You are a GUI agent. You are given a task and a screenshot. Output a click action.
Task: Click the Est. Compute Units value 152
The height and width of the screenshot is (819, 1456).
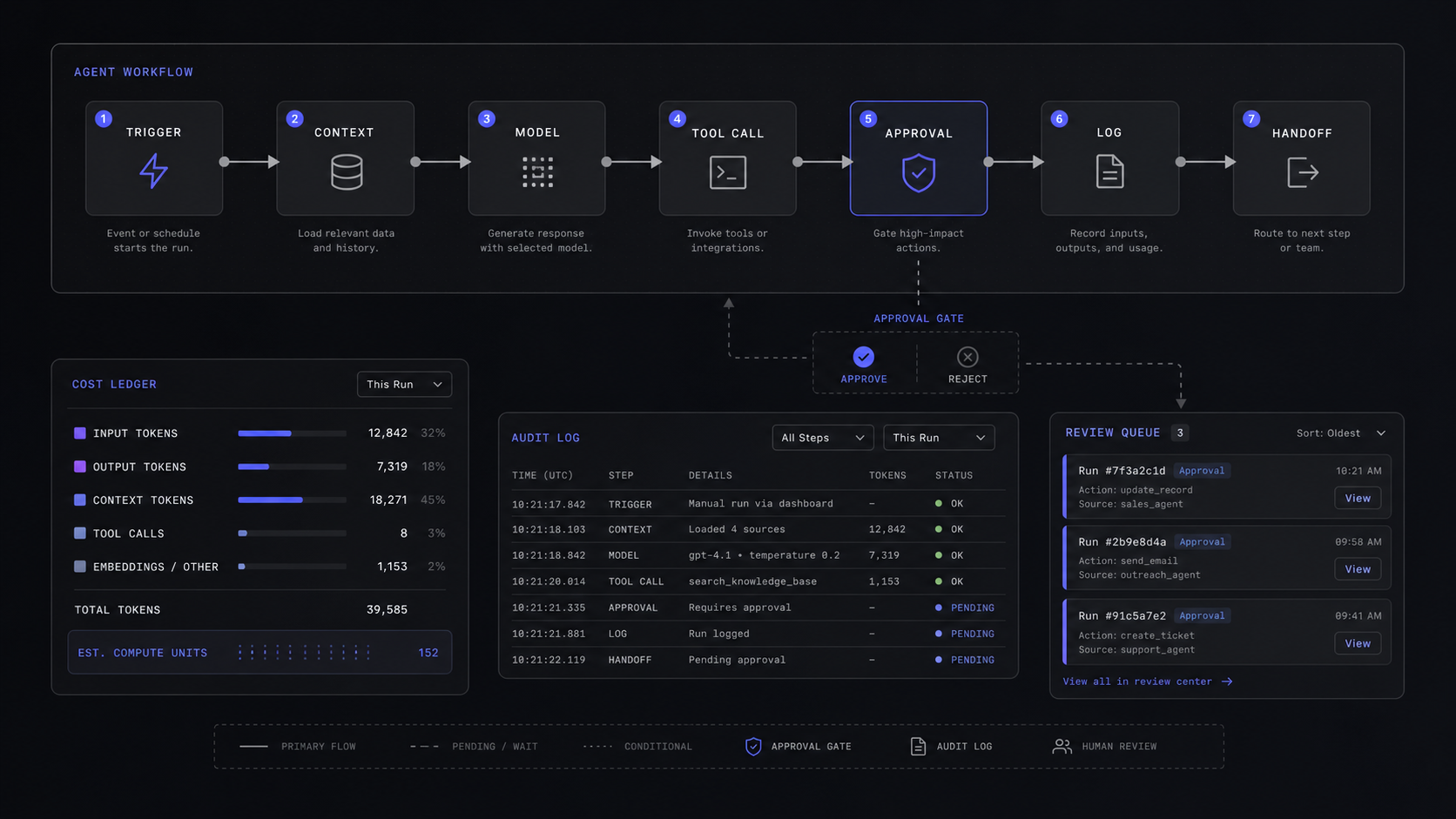(428, 653)
